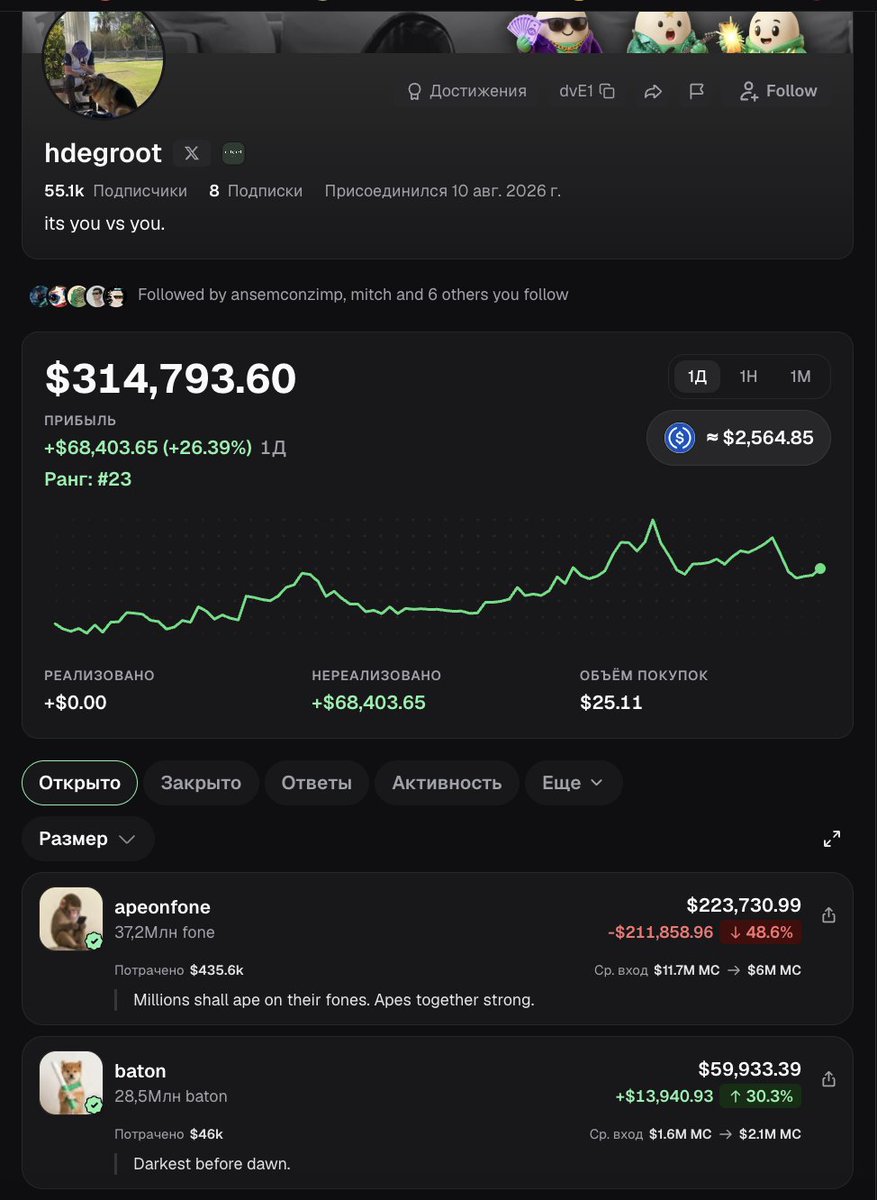The width and height of the screenshot is (877, 1200).
Task: Click the bio 'its you vs you.'
Action: pyautogui.click(x=105, y=223)
